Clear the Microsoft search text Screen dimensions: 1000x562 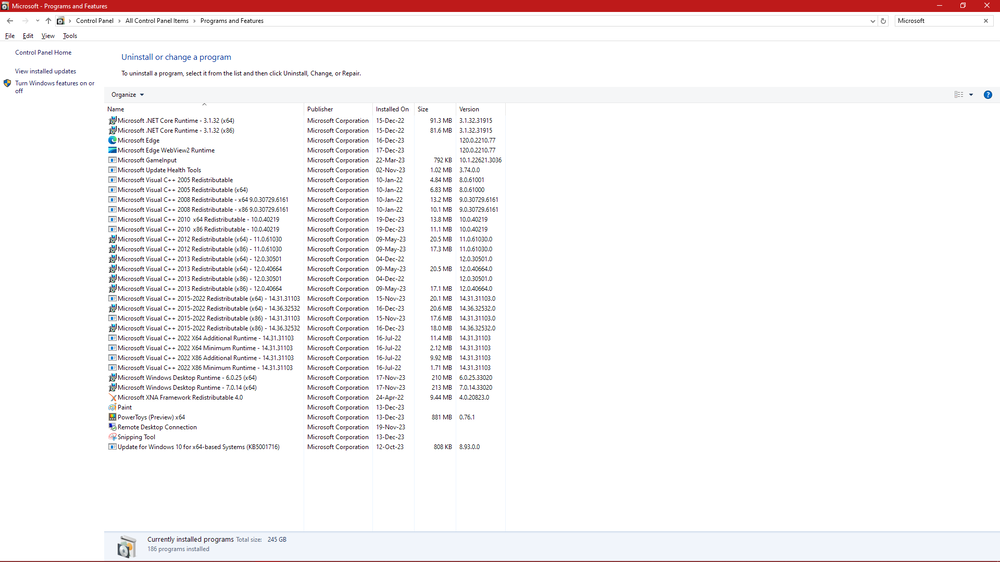pos(985,21)
